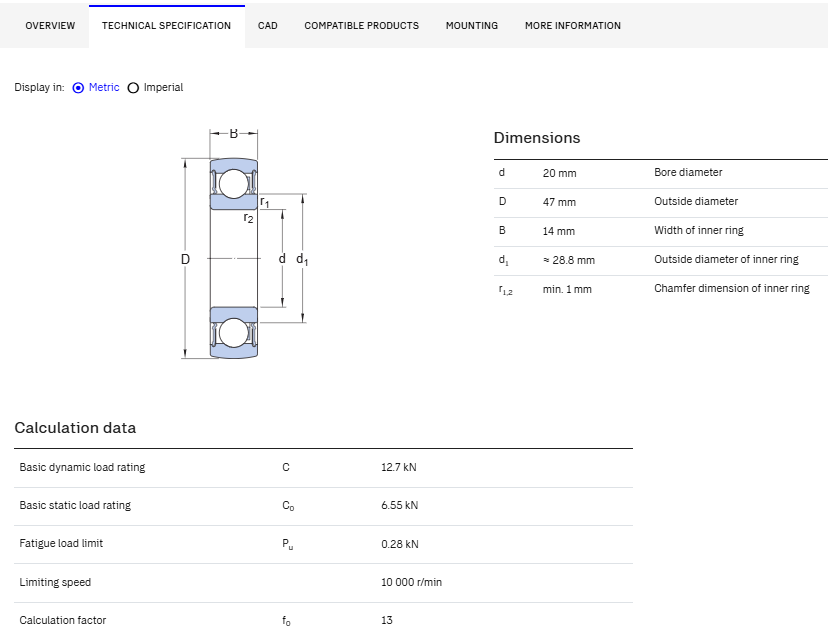828x644 pixels.
Task: Click the 'min. 1 mm' chamfer value
Action: (x=567, y=289)
